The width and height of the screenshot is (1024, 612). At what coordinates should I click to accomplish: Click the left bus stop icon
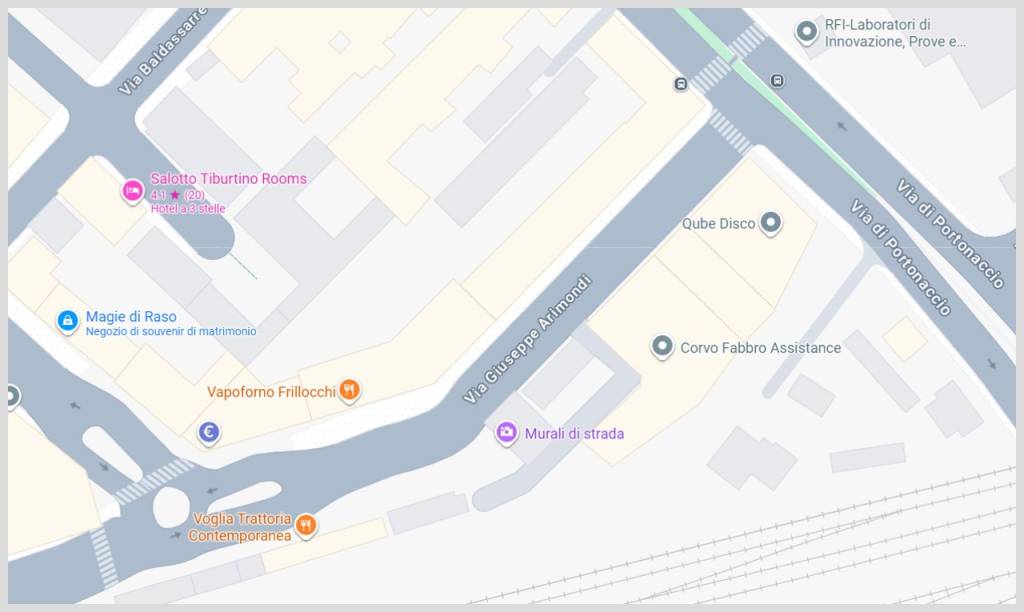tap(680, 84)
